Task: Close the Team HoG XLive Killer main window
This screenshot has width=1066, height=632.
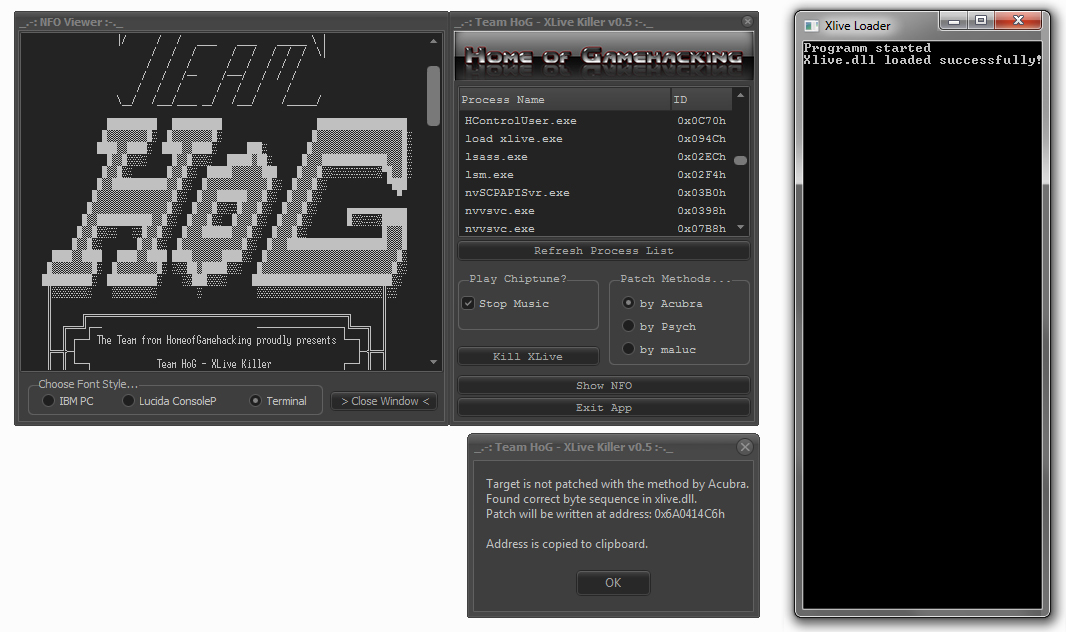Action: tap(747, 21)
